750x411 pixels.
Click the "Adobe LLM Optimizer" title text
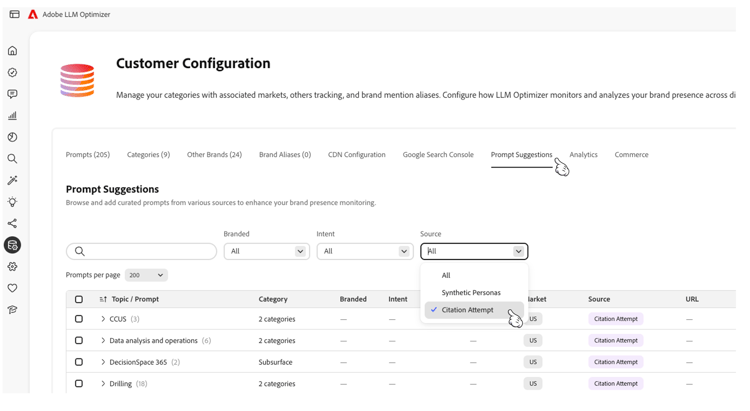[76, 14]
